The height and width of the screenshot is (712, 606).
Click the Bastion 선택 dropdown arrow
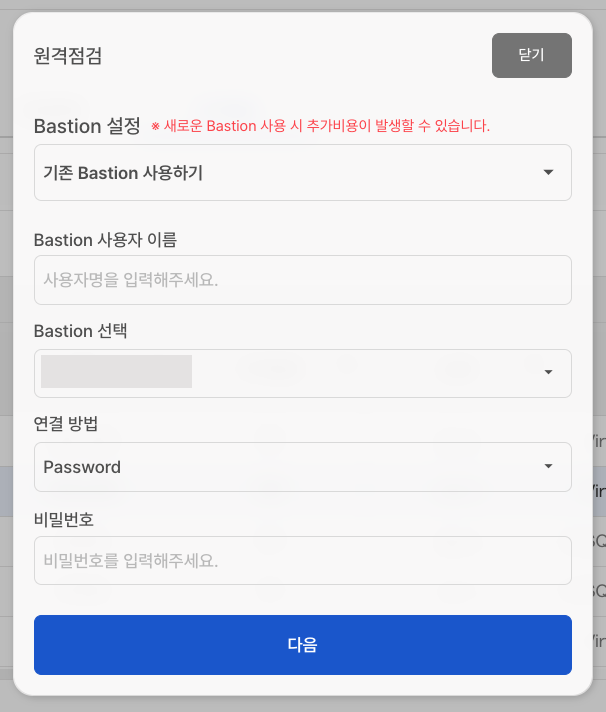tap(548, 373)
